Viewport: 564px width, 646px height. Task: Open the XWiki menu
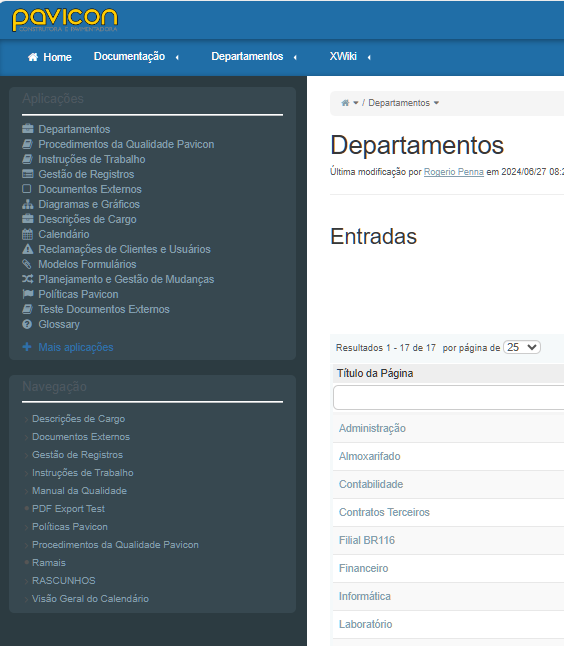(x=343, y=56)
